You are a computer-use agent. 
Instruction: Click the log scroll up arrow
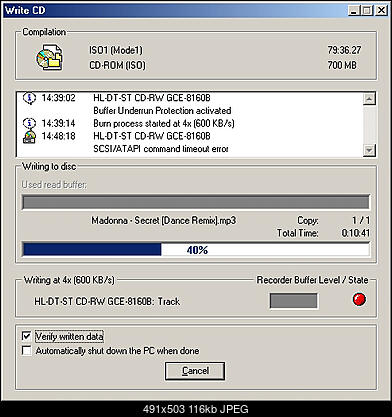369,99
